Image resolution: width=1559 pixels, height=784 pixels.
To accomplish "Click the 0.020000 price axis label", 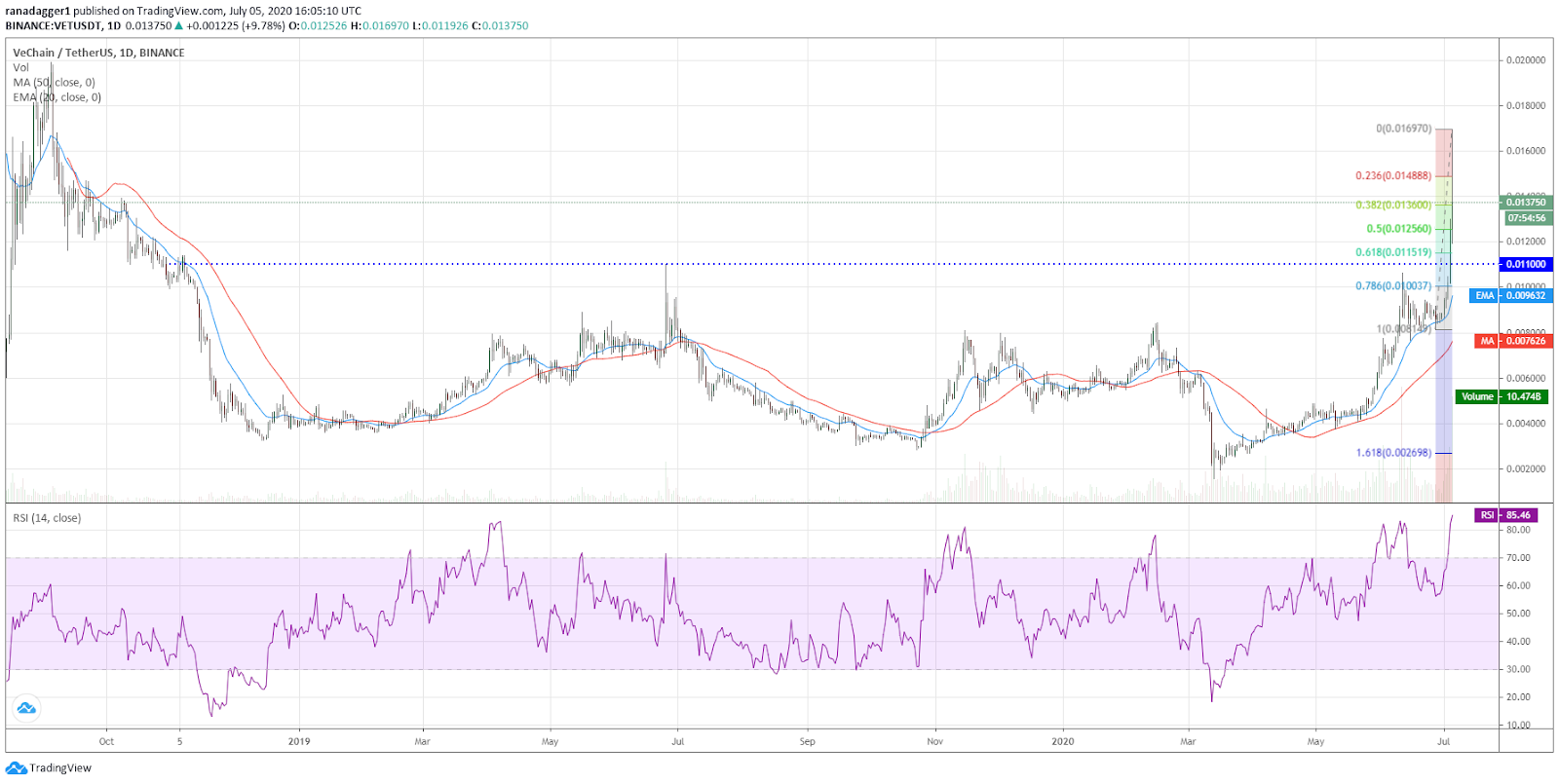I will coord(1526,60).
